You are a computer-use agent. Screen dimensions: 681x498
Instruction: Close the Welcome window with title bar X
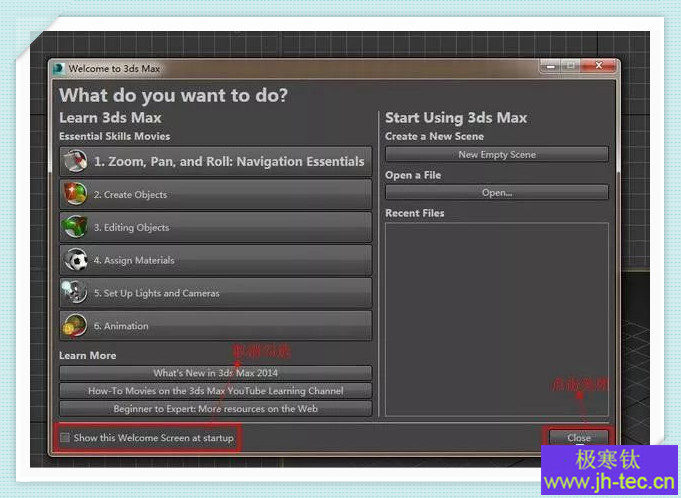click(599, 66)
